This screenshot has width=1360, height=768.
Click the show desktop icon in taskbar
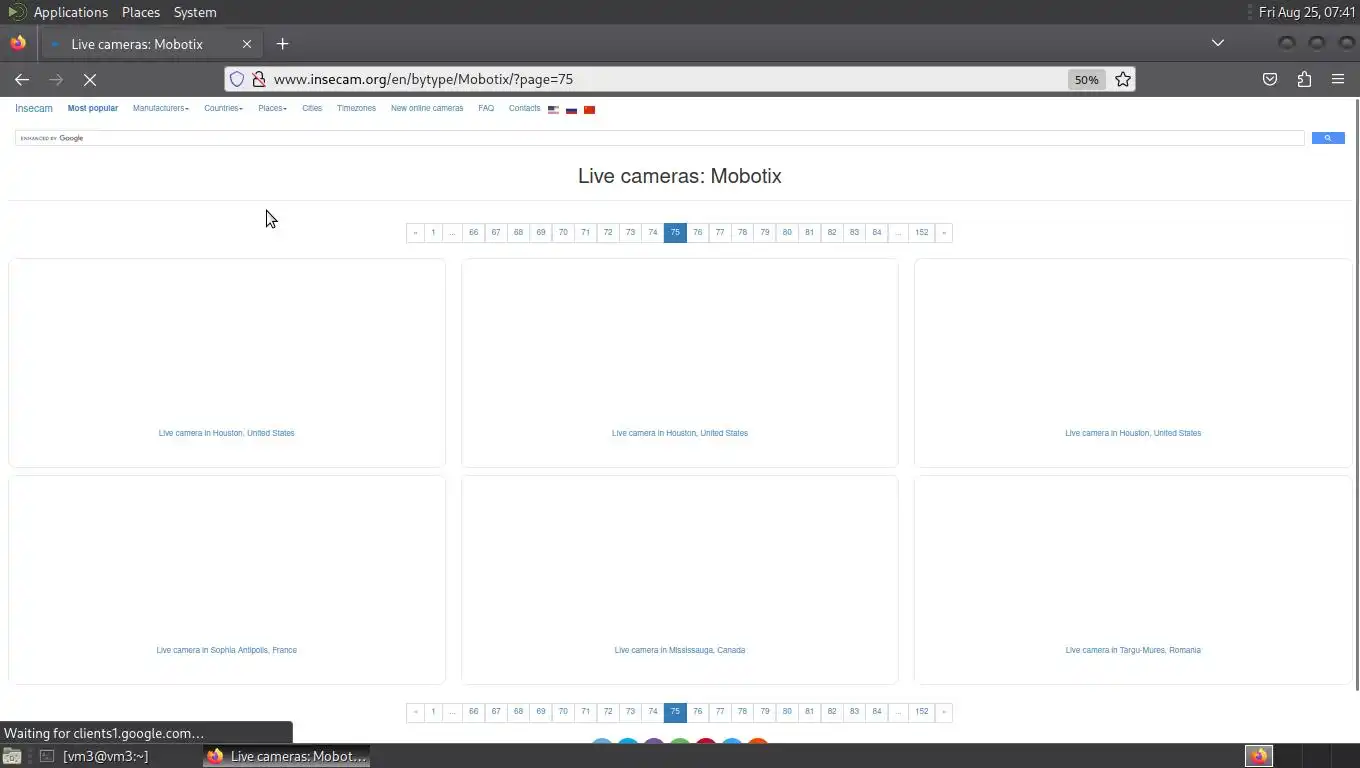(x=11, y=756)
